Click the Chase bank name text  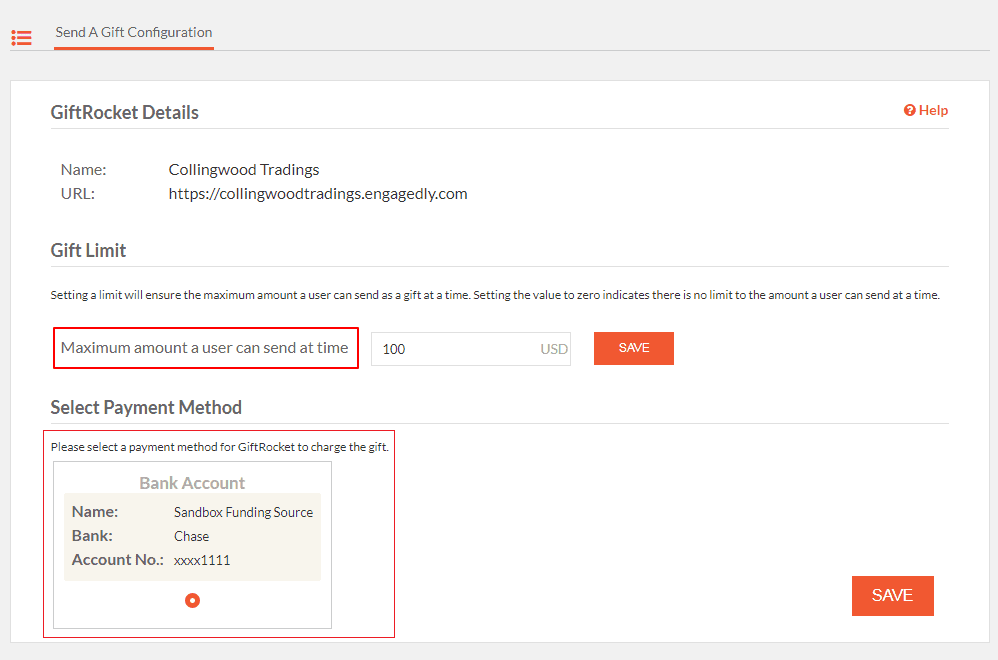[x=192, y=537]
